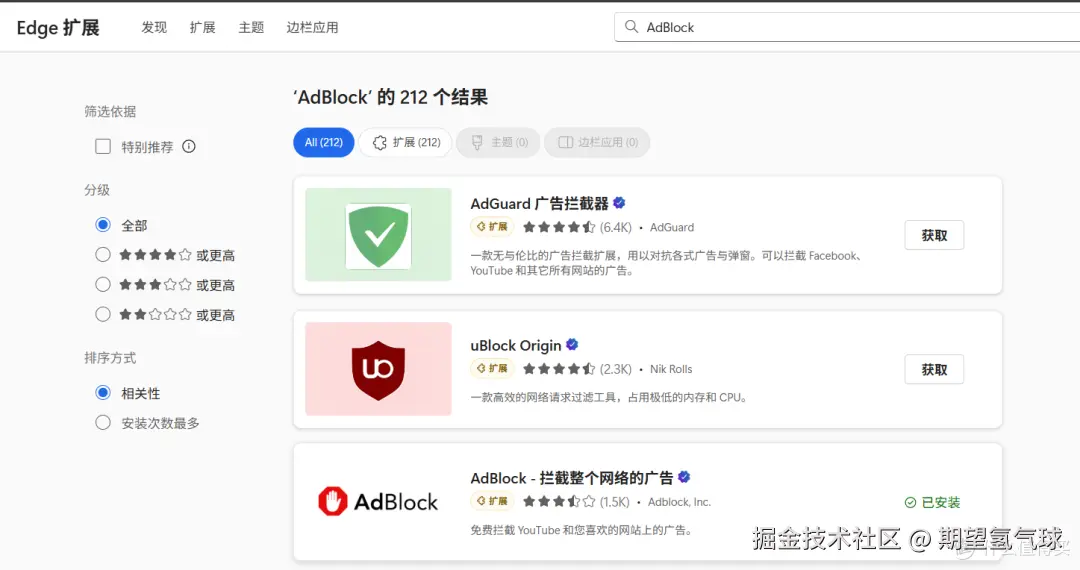Open the 扩展 navigation tab in header

(x=202, y=28)
